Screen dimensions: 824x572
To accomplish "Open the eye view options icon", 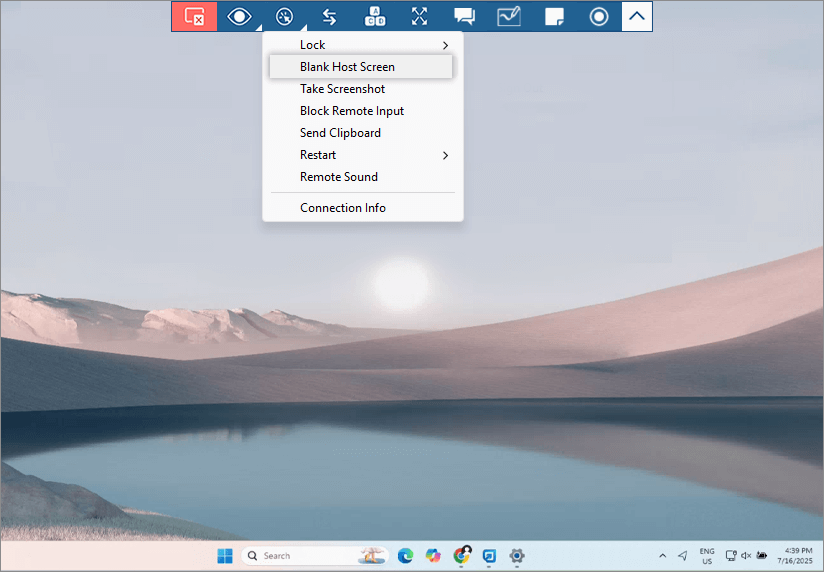I will click(x=239, y=16).
